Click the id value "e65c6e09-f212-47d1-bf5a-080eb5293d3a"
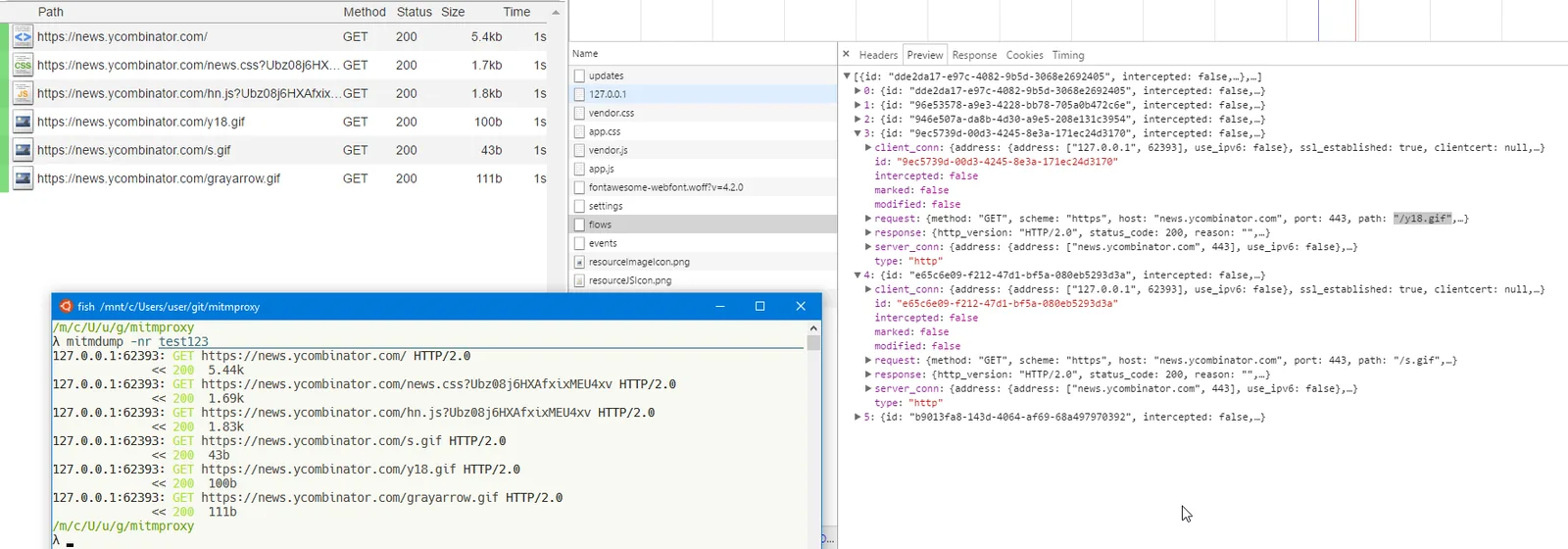1568x549 pixels. coord(1006,304)
